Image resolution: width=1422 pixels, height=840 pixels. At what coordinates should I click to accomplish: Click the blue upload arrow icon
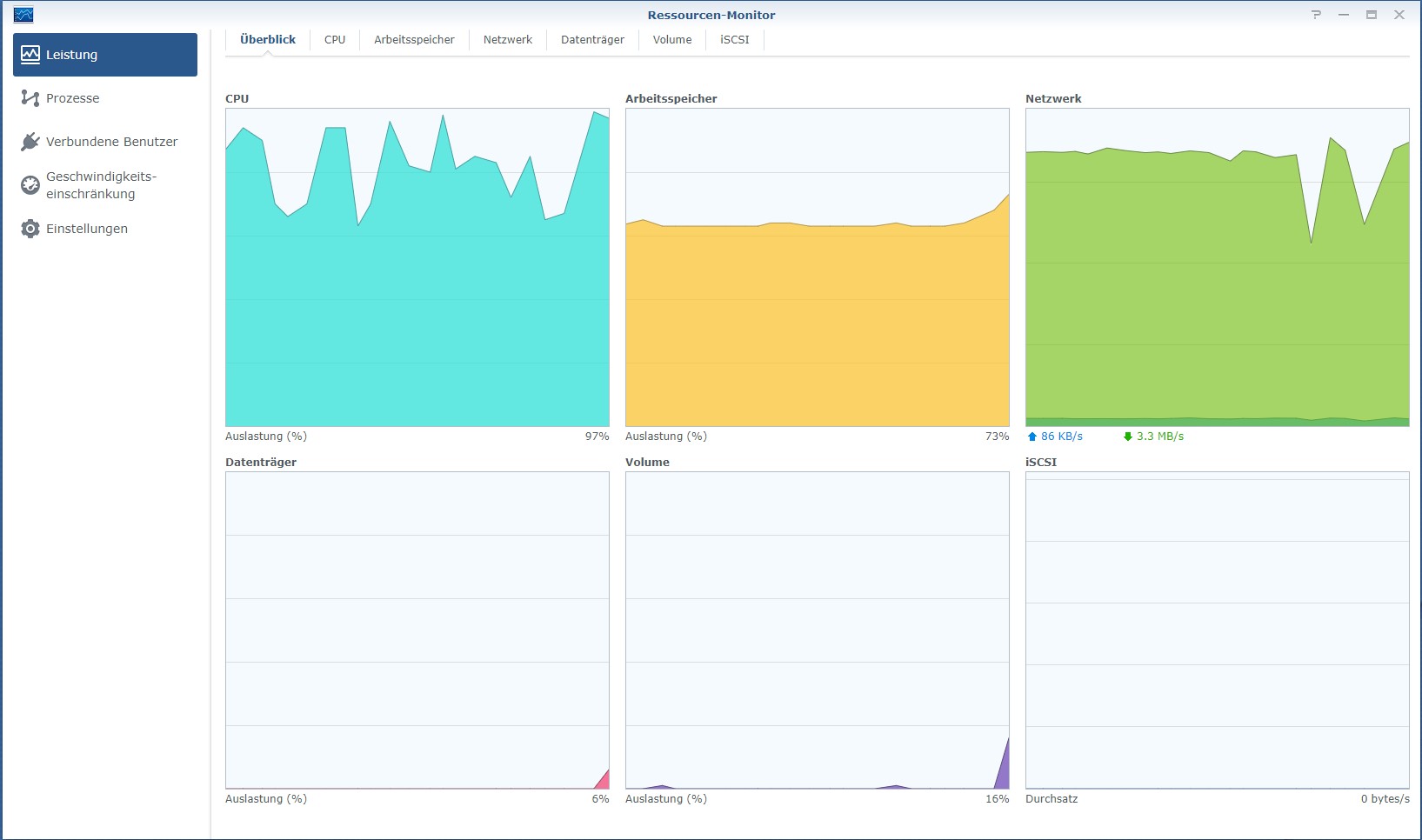coord(1032,437)
